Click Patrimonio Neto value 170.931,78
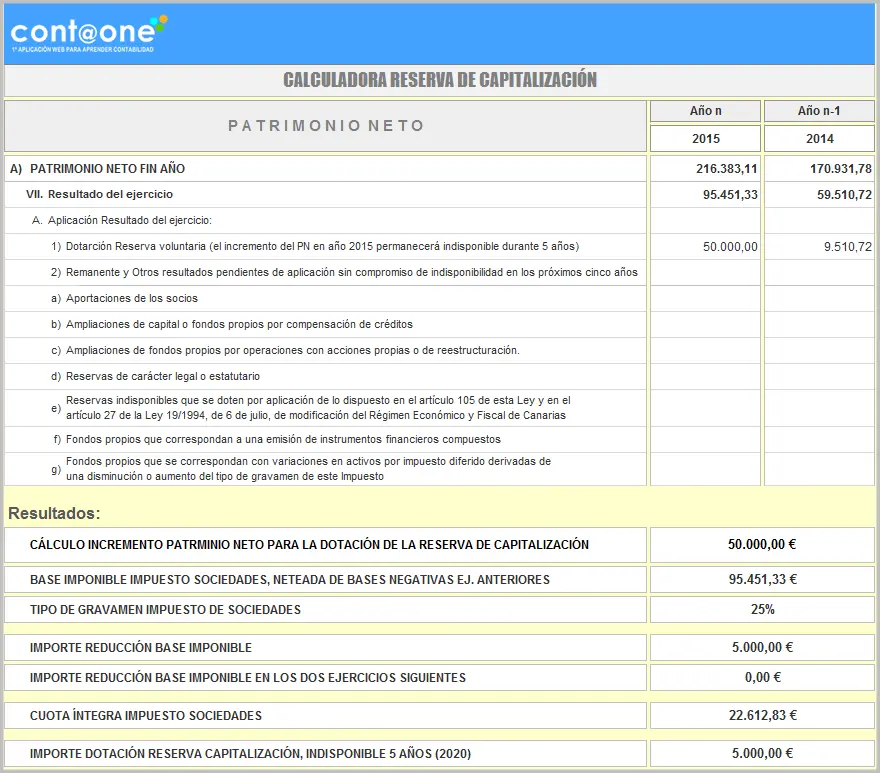 pyautogui.click(x=819, y=168)
